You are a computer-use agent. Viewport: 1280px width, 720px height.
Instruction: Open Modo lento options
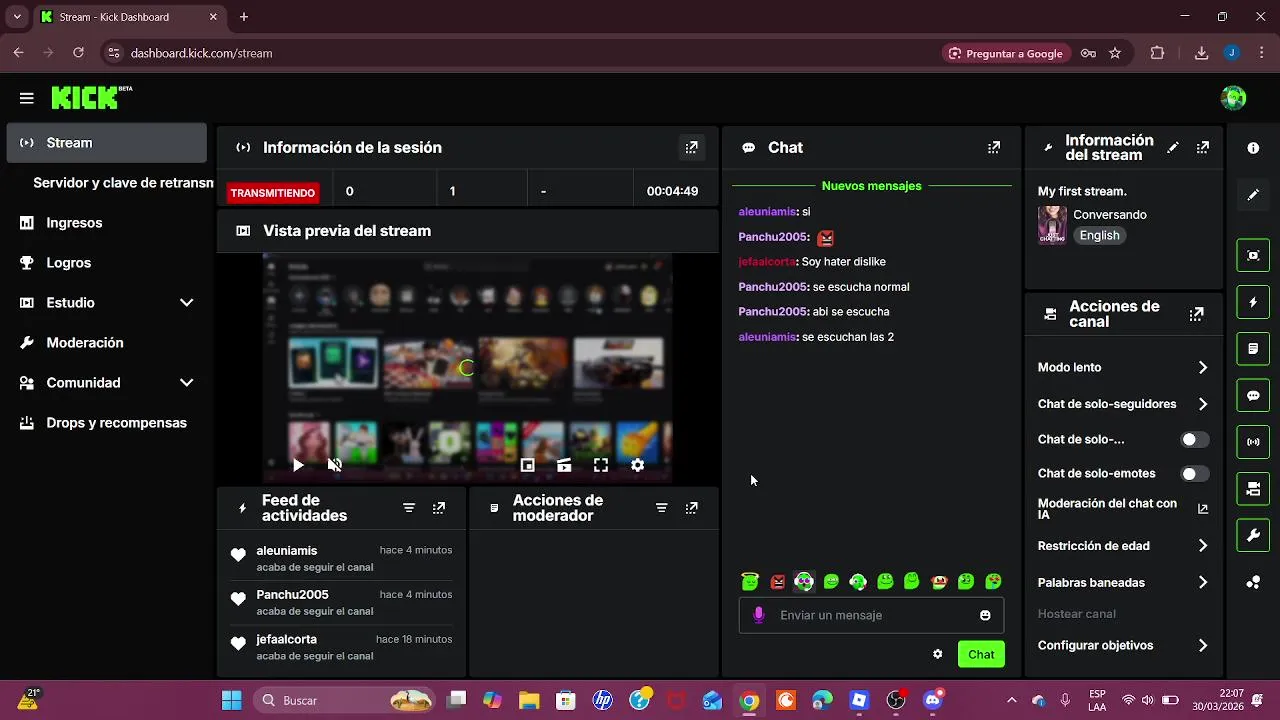click(1123, 368)
